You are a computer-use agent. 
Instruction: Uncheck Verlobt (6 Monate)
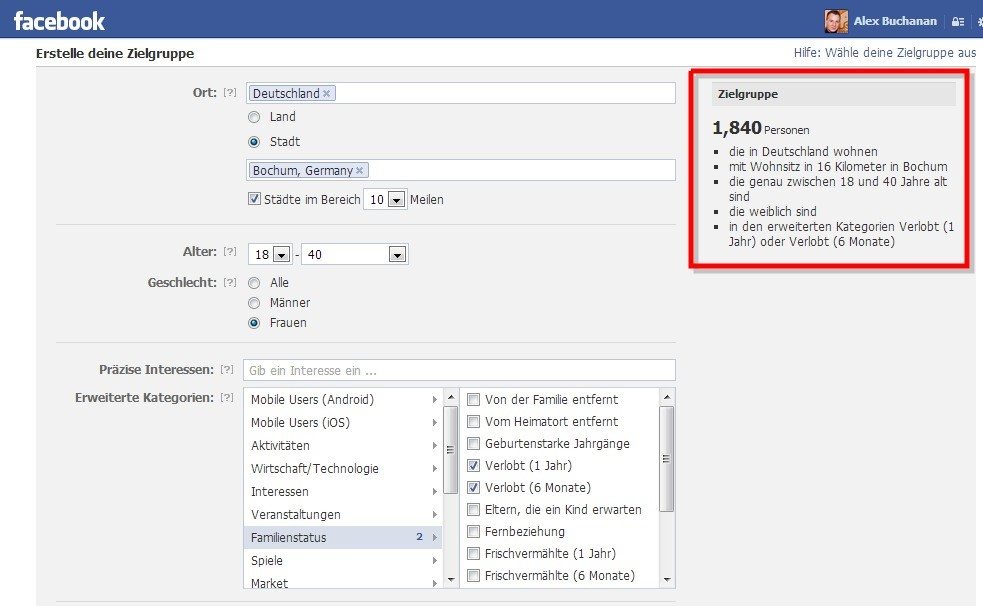(473, 487)
